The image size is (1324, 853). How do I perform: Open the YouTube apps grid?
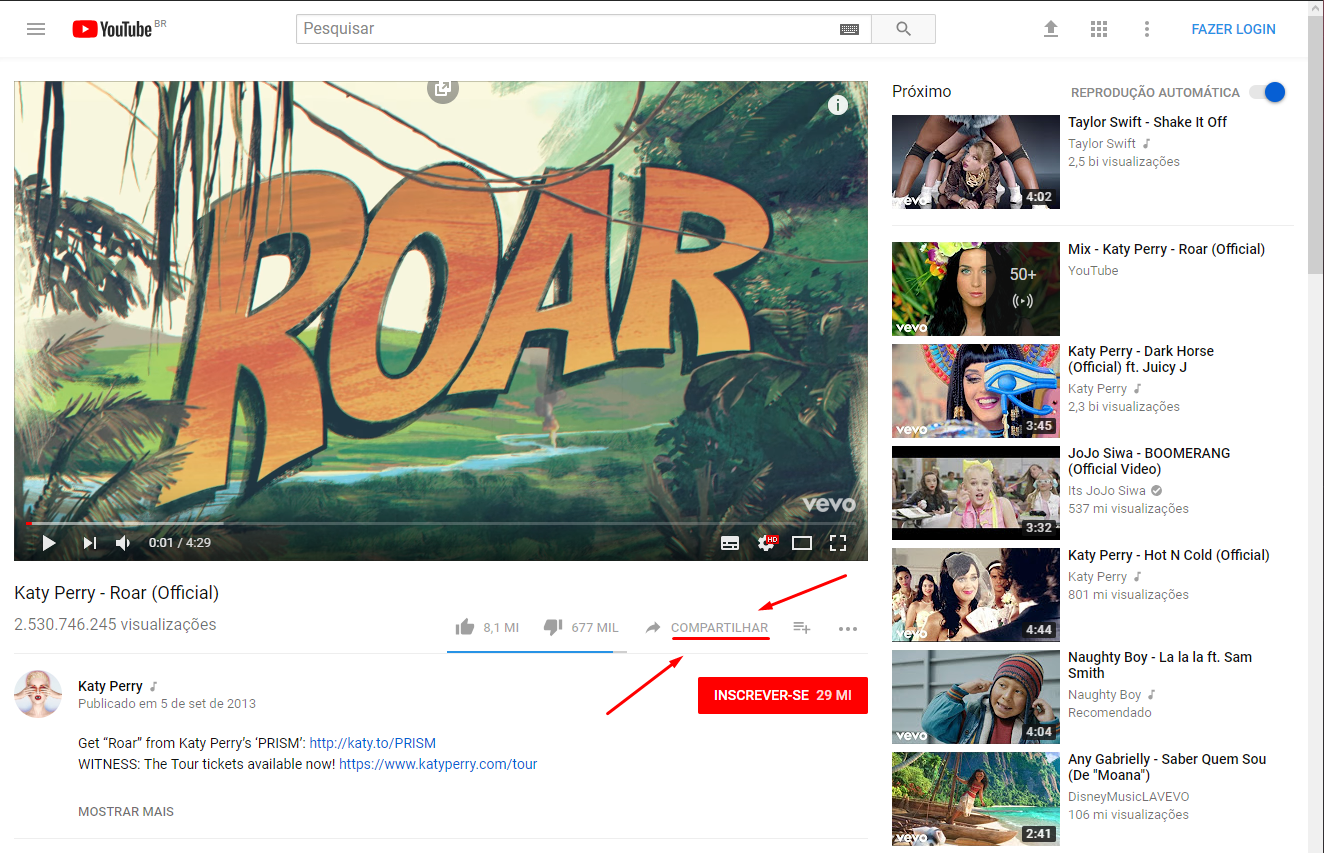[x=1099, y=29]
